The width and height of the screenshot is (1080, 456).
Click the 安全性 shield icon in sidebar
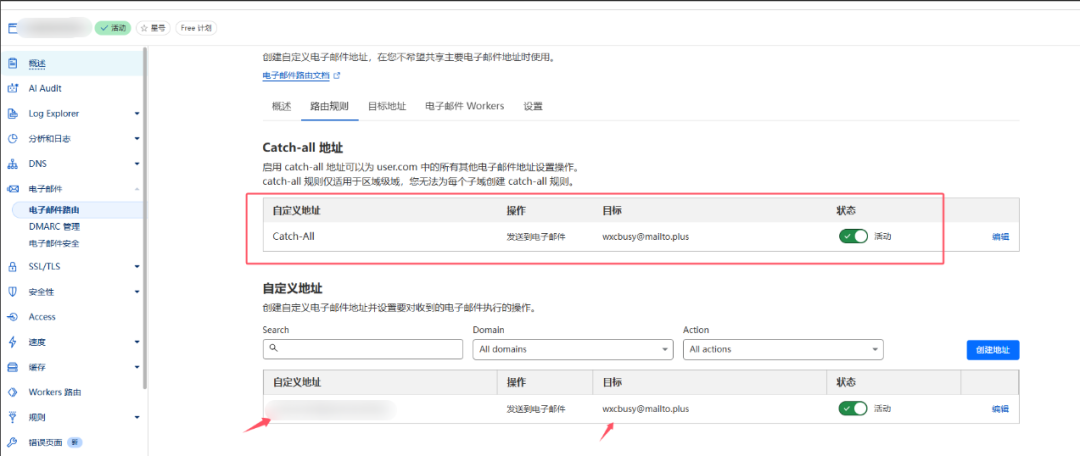click(13, 292)
